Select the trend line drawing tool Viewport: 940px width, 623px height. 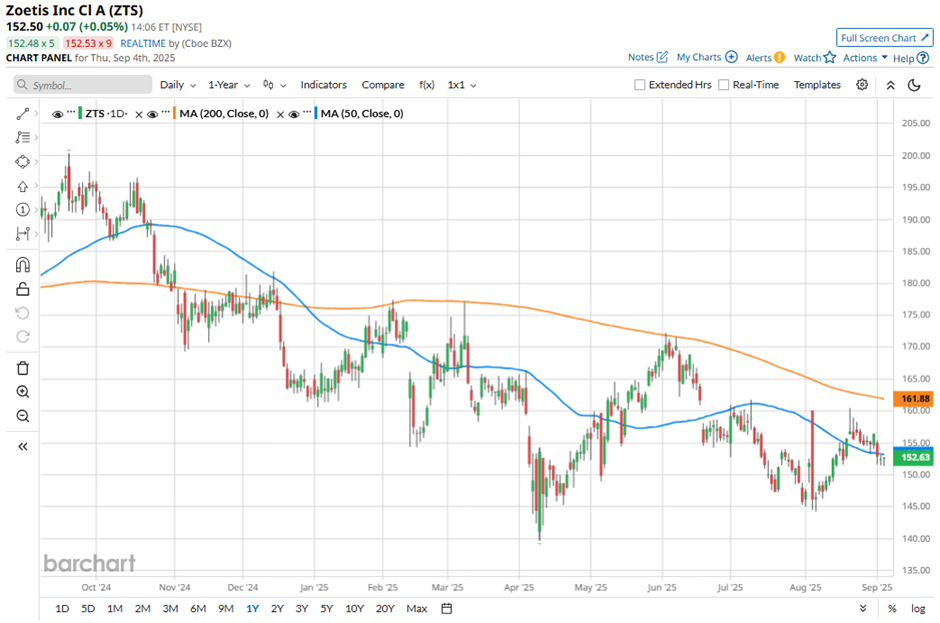click(x=23, y=113)
